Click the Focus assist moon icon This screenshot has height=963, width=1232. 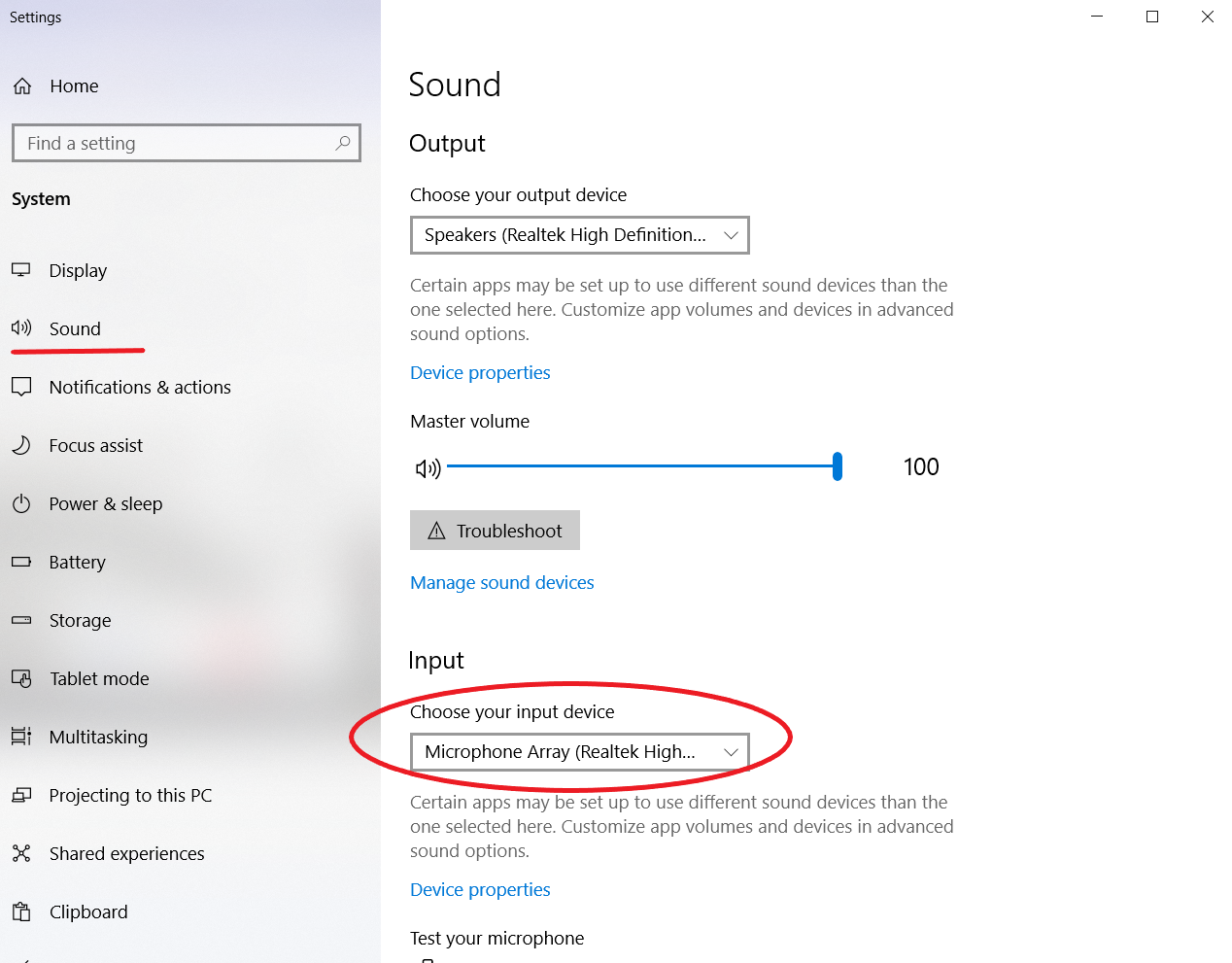(21, 445)
